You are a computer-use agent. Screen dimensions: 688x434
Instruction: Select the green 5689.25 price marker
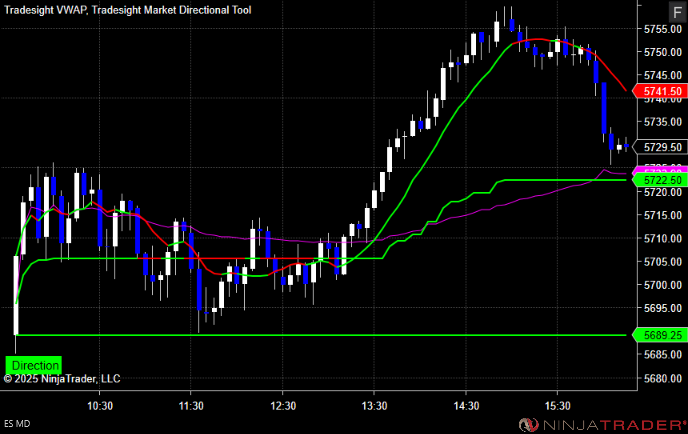(x=659, y=335)
